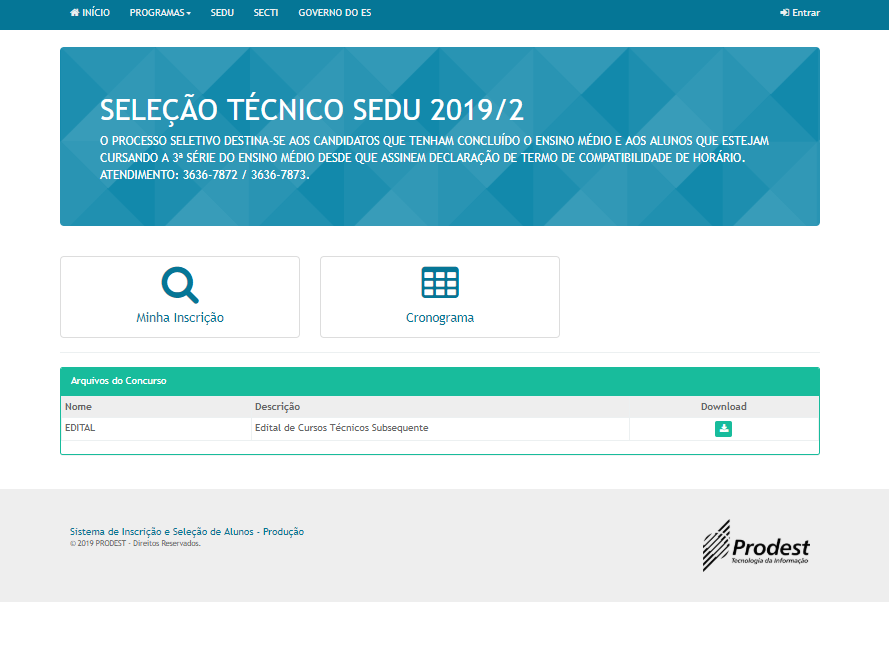
Task: Navigate to GOVERNO DO ES
Action: [334, 13]
